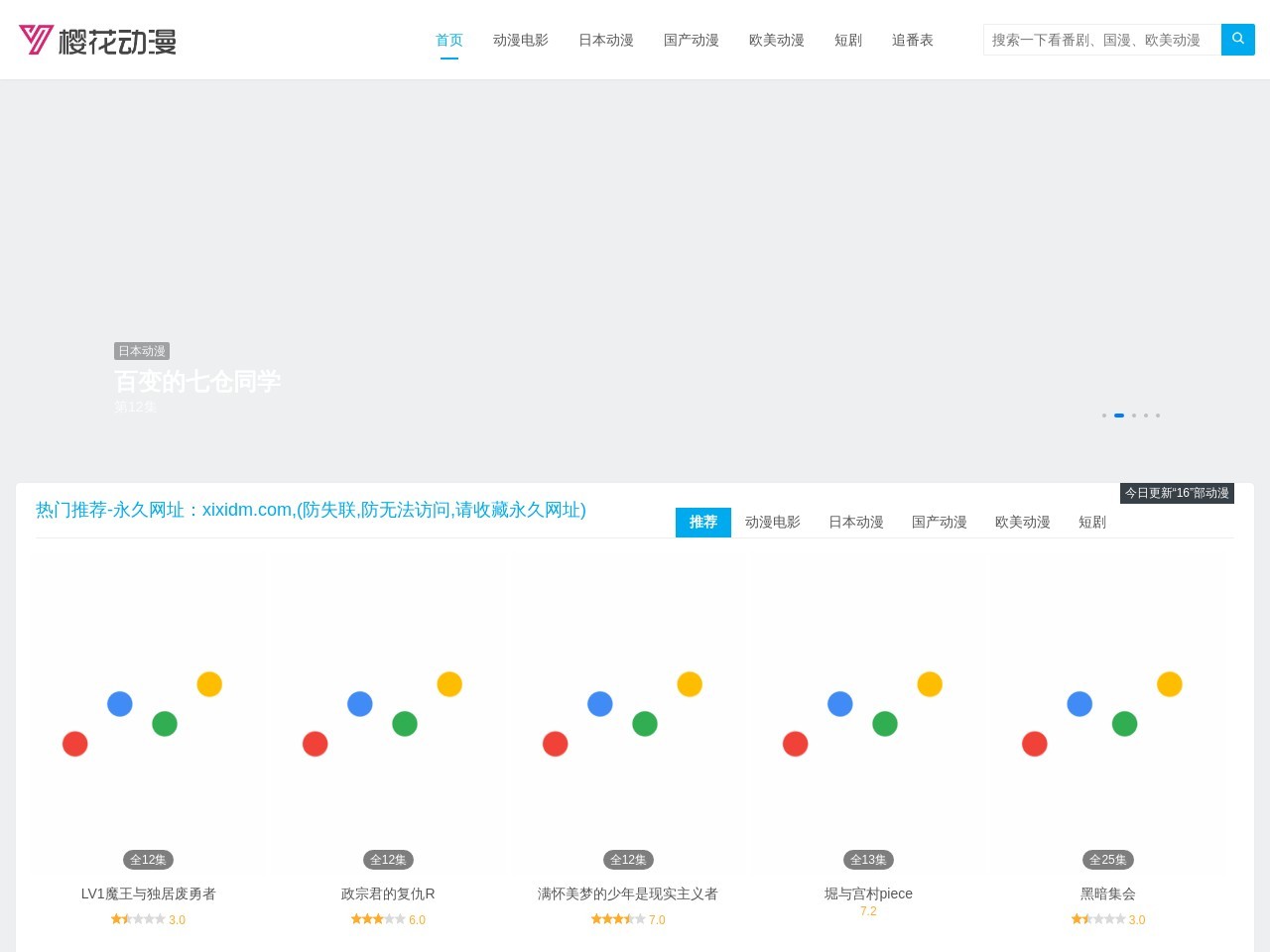The width and height of the screenshot is (1270, 952).
Task: Click the 全12集 badge on 政宗君的复仇R
Action: click(388, 860)
